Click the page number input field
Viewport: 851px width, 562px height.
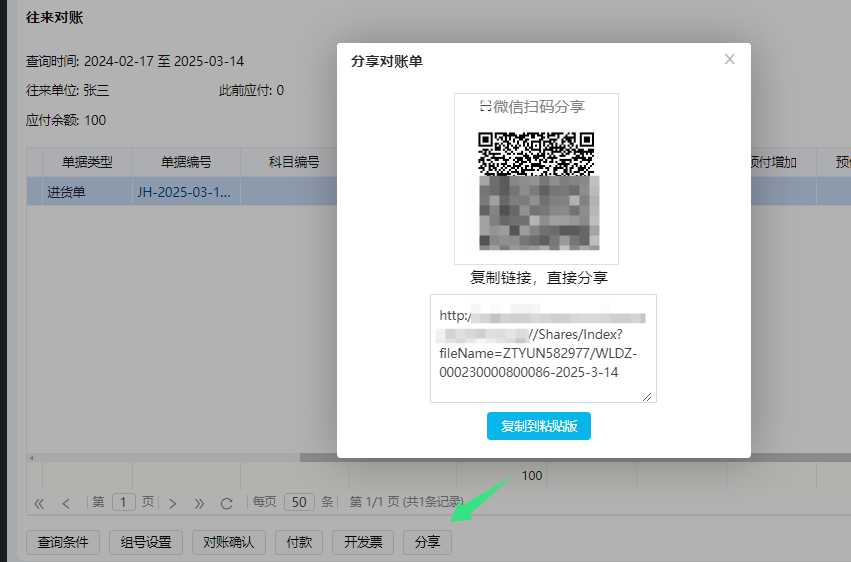[x=124, y=502]
